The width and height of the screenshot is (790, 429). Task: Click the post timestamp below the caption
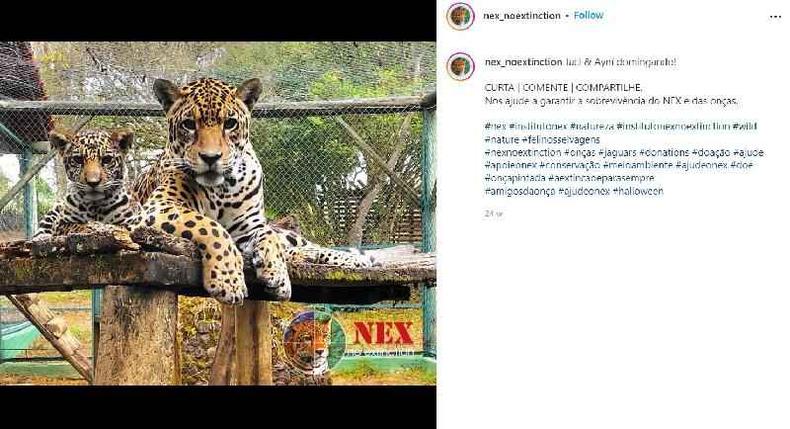pyautogui.click(x=493, y=214)
